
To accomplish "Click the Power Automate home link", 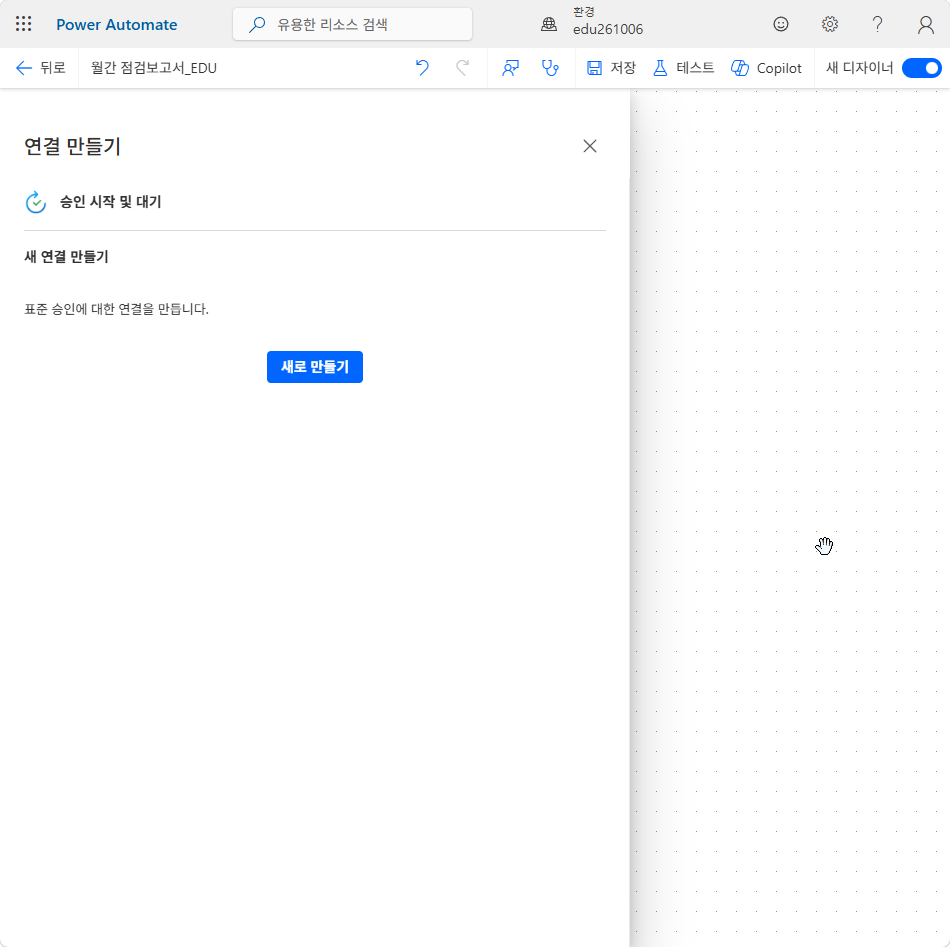I will (x=116, y=24).
